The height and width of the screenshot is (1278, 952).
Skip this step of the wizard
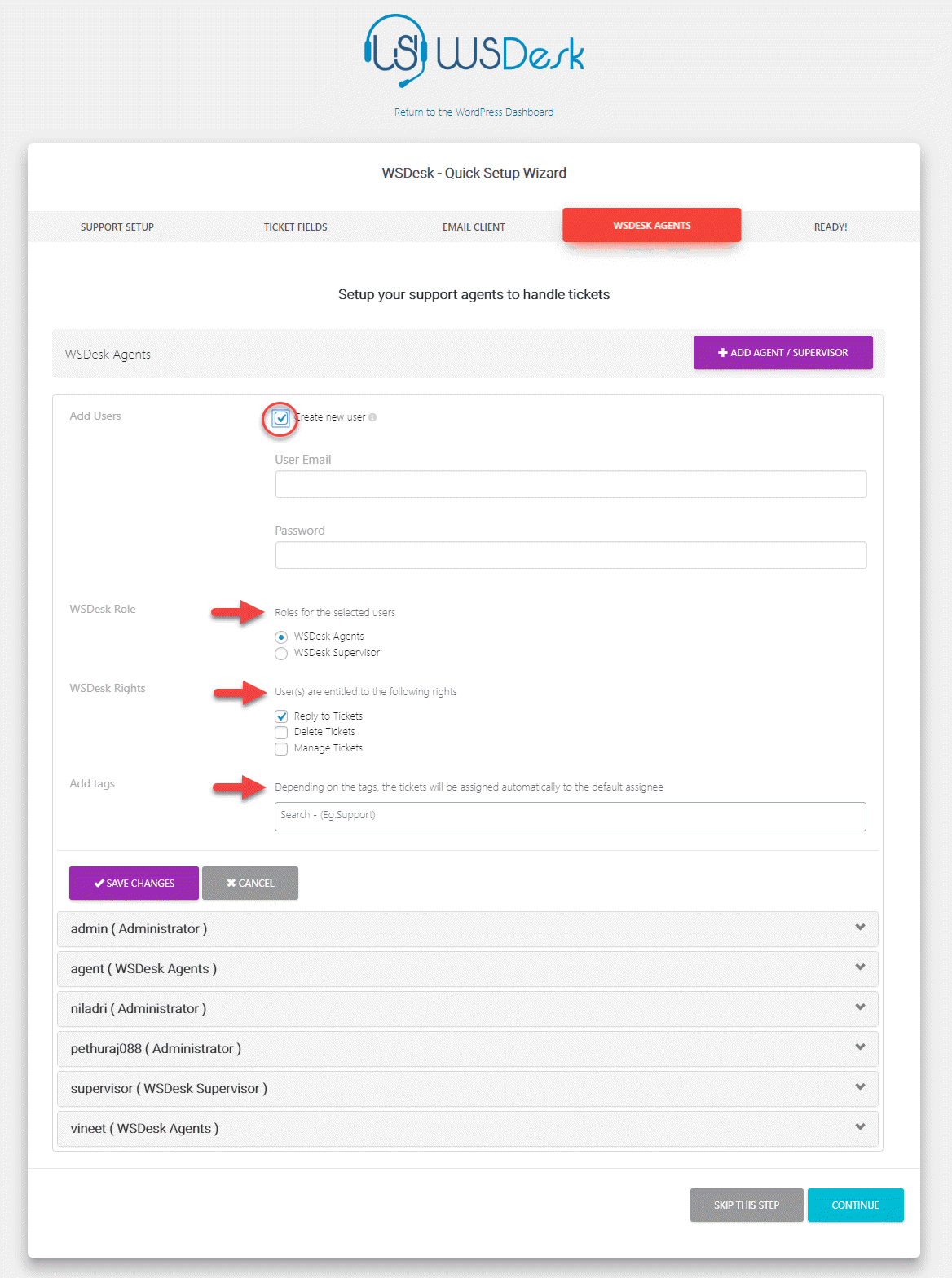click(747, 1205)
